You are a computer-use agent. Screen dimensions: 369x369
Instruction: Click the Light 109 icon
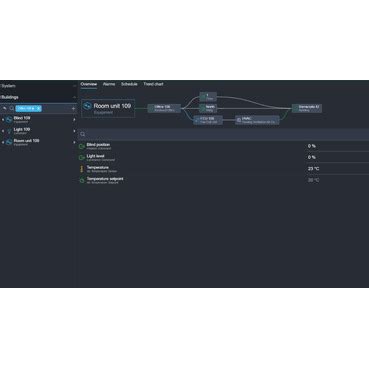pos(9,131)
